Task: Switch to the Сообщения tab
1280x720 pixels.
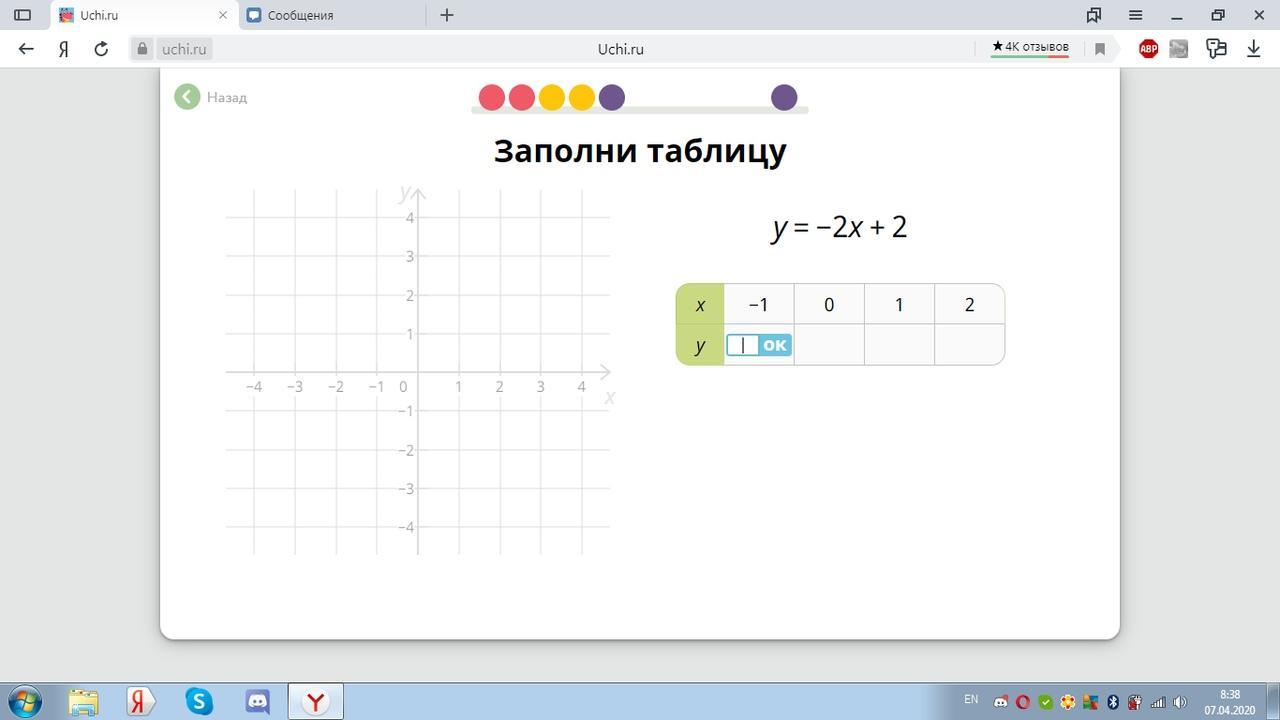Action: (x=331, y=15)
